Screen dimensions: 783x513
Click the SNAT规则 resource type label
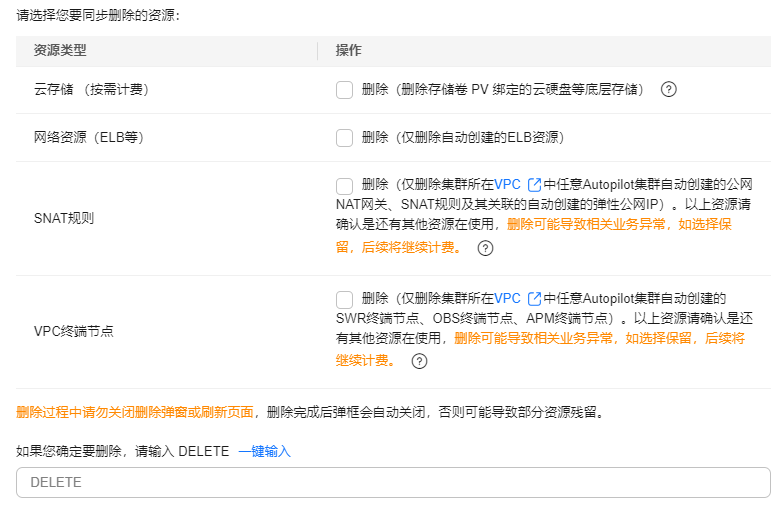pyautogui.click(x=64, y=217)
